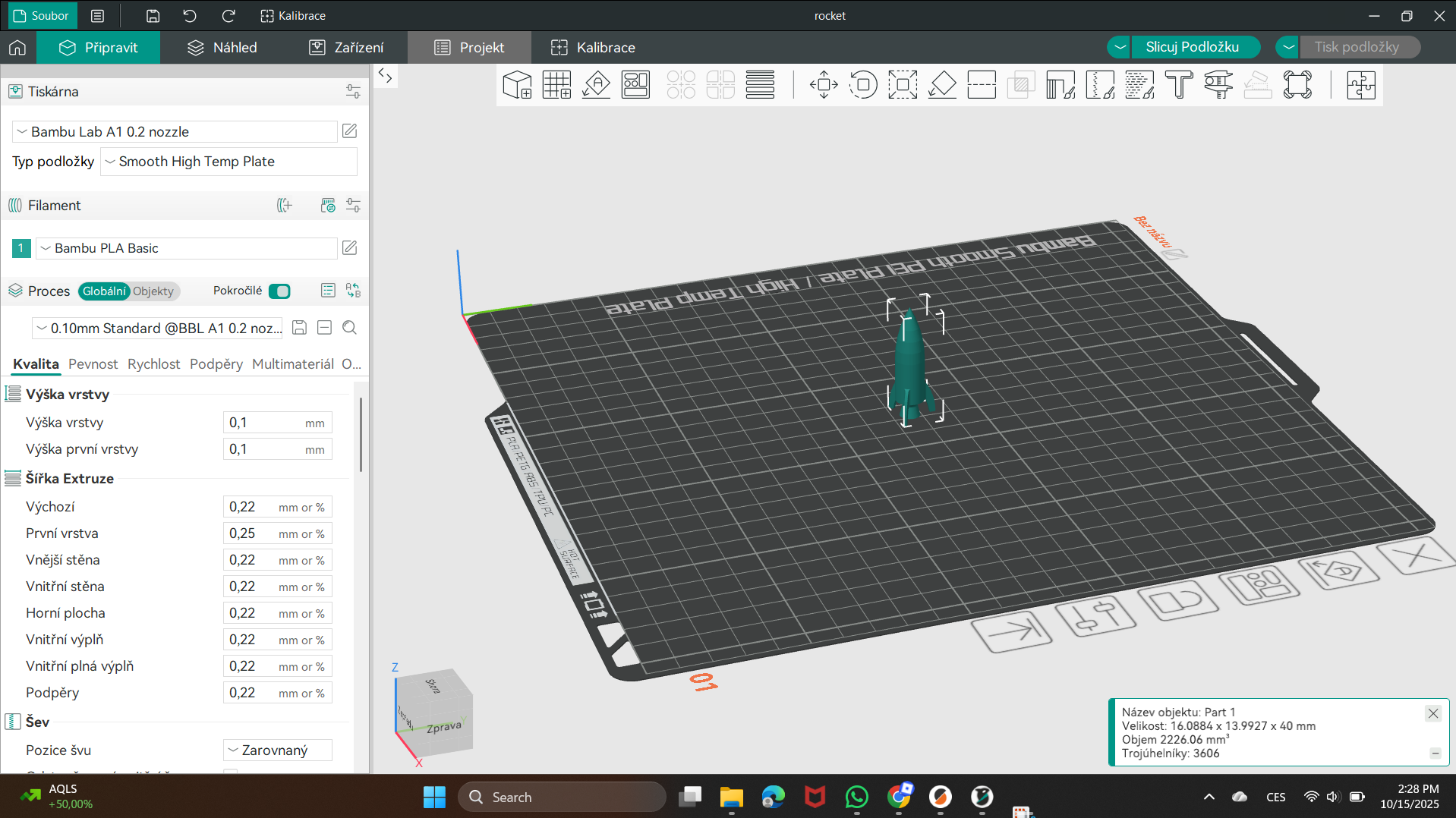Click the Add plate grid icon

point(556,84)
